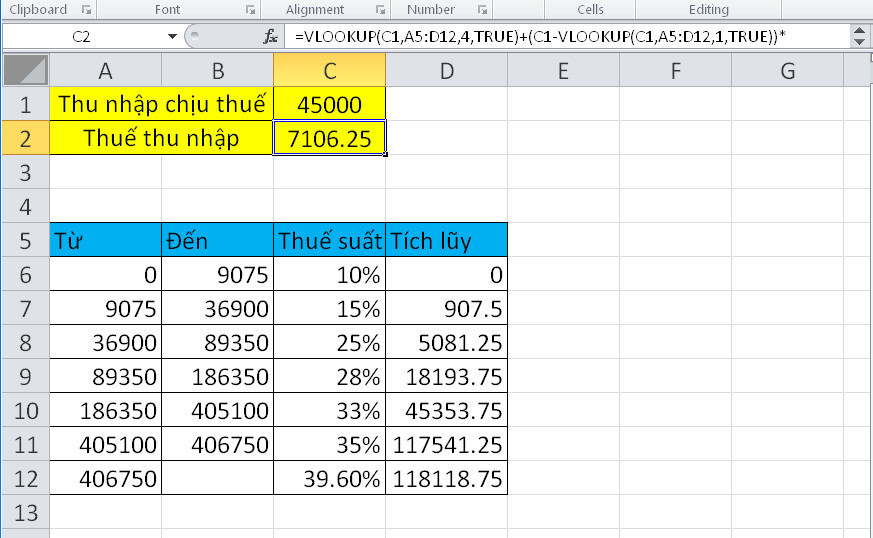Select the 28% tax rate cell
Screen dimensions: 873x538
(x=330, y=376)
